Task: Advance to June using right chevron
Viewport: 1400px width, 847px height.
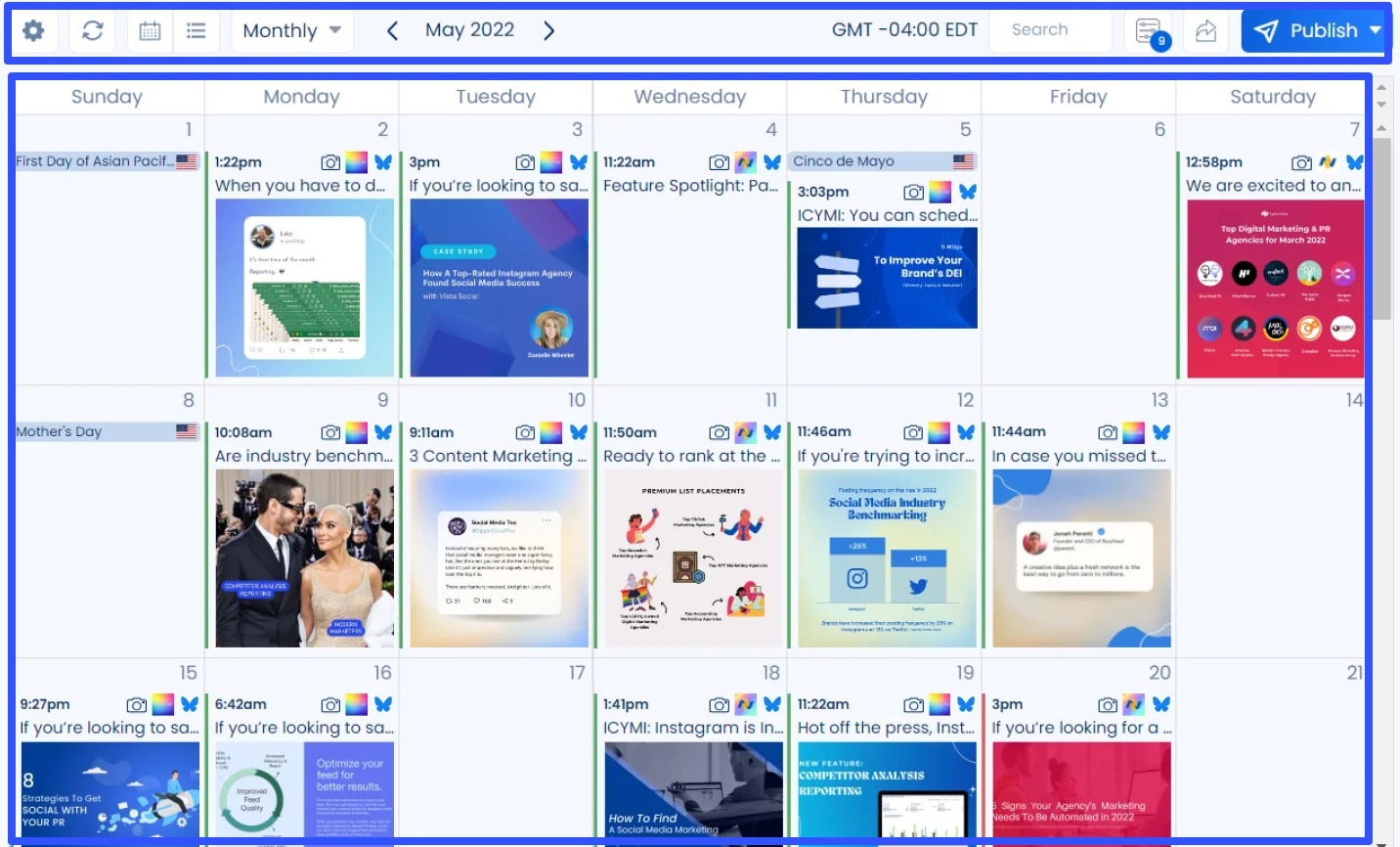Action: click(549, 30)
